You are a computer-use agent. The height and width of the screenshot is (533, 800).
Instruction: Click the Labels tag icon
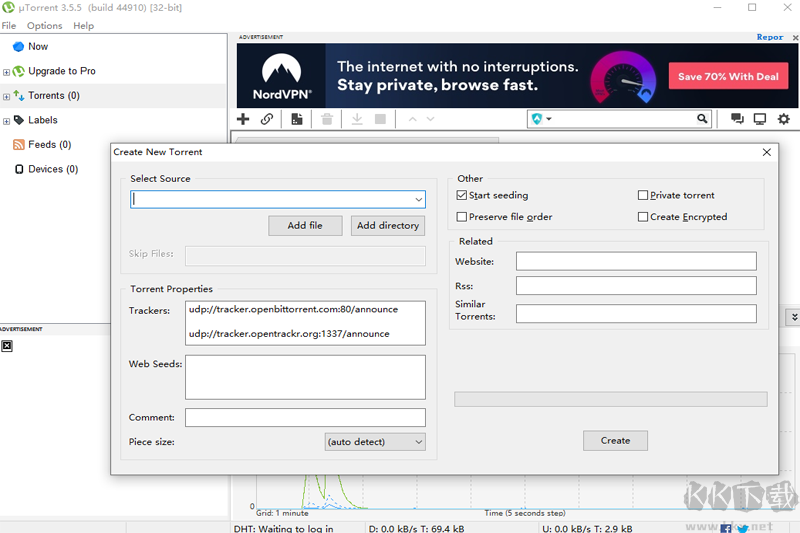[18, 120]
